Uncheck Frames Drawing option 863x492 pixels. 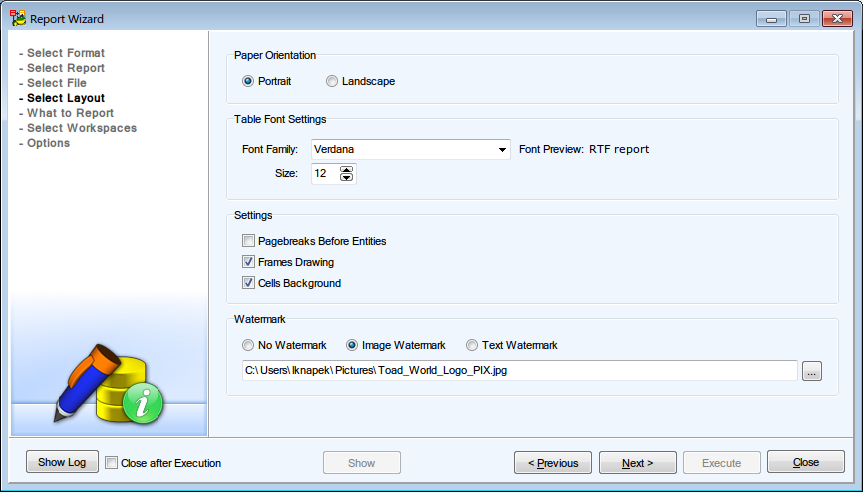point(248,262)
